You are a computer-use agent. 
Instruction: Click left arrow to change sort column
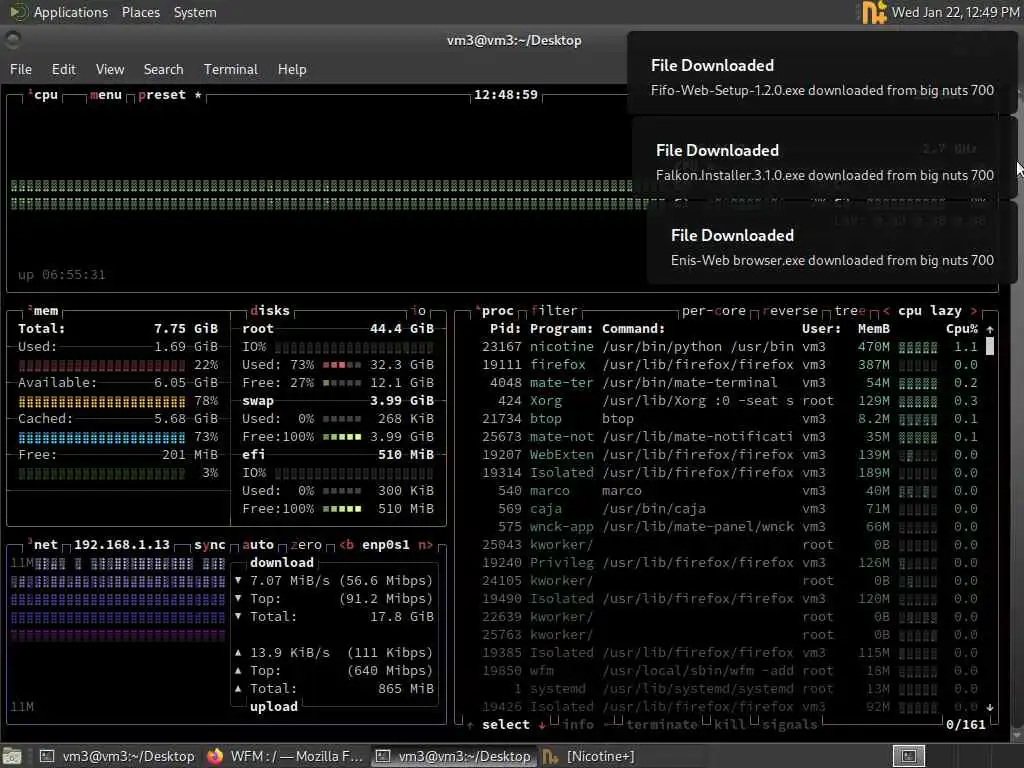(886, 311)
